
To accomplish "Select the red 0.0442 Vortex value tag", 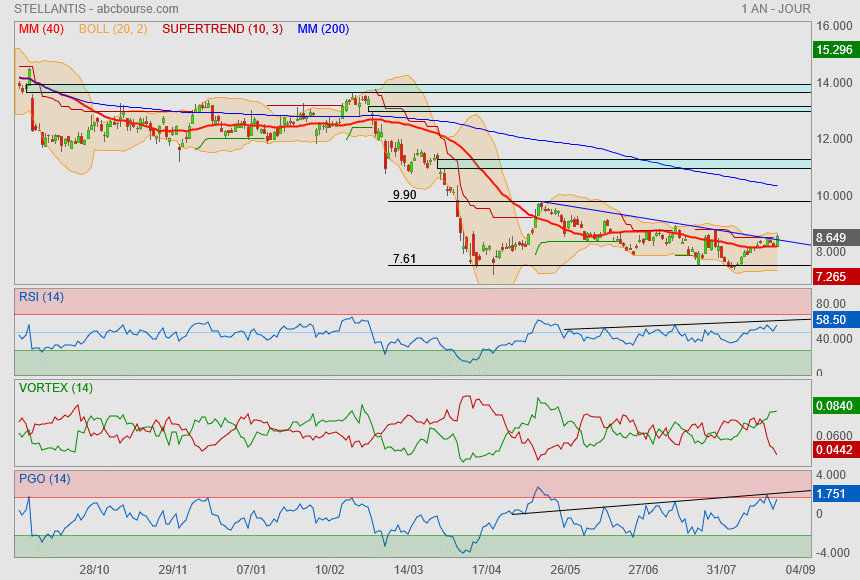I will [x=834, y=452].
